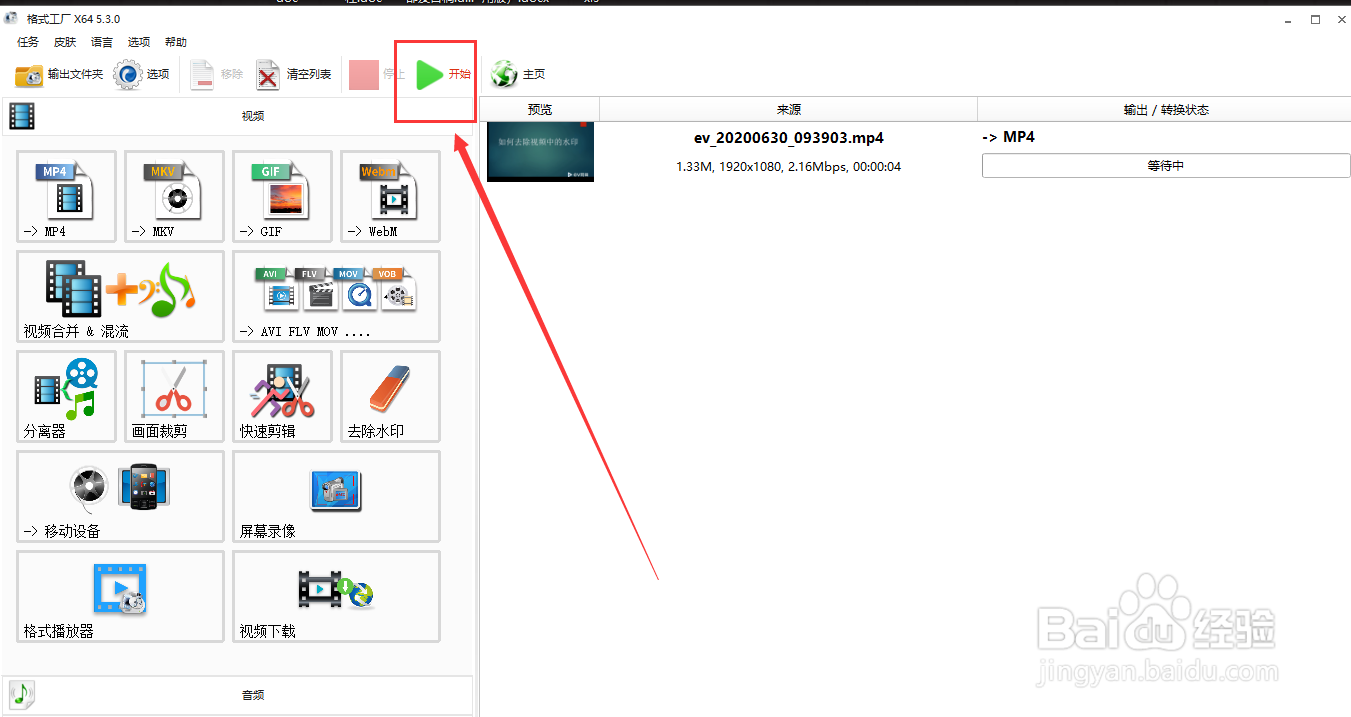Choose the -> WebM conversion icon
The height and width of the screenshot is (717, 1351).
click(x=390, y=196)
